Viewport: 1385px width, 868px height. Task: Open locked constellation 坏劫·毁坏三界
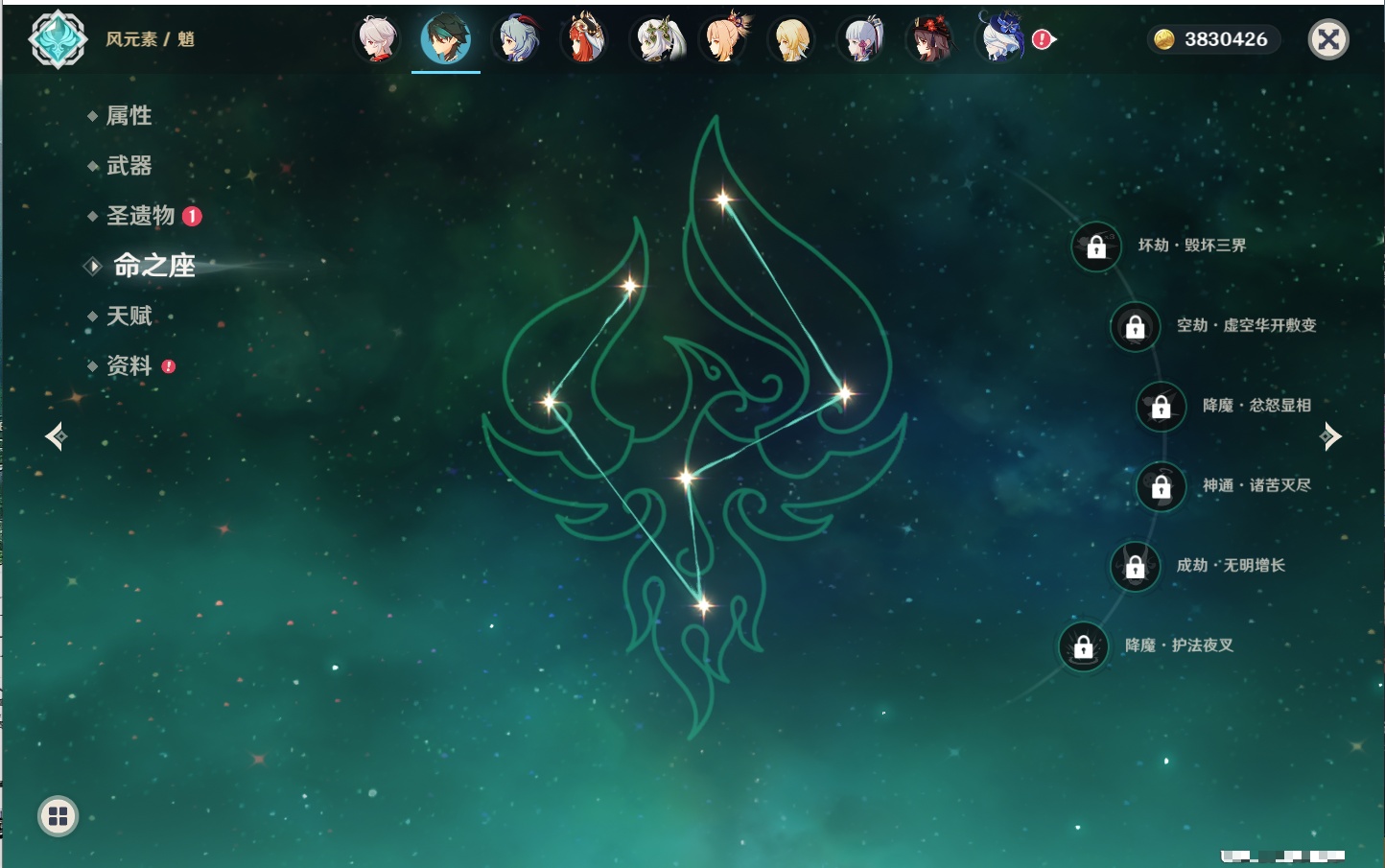[x=1096, y=246]
